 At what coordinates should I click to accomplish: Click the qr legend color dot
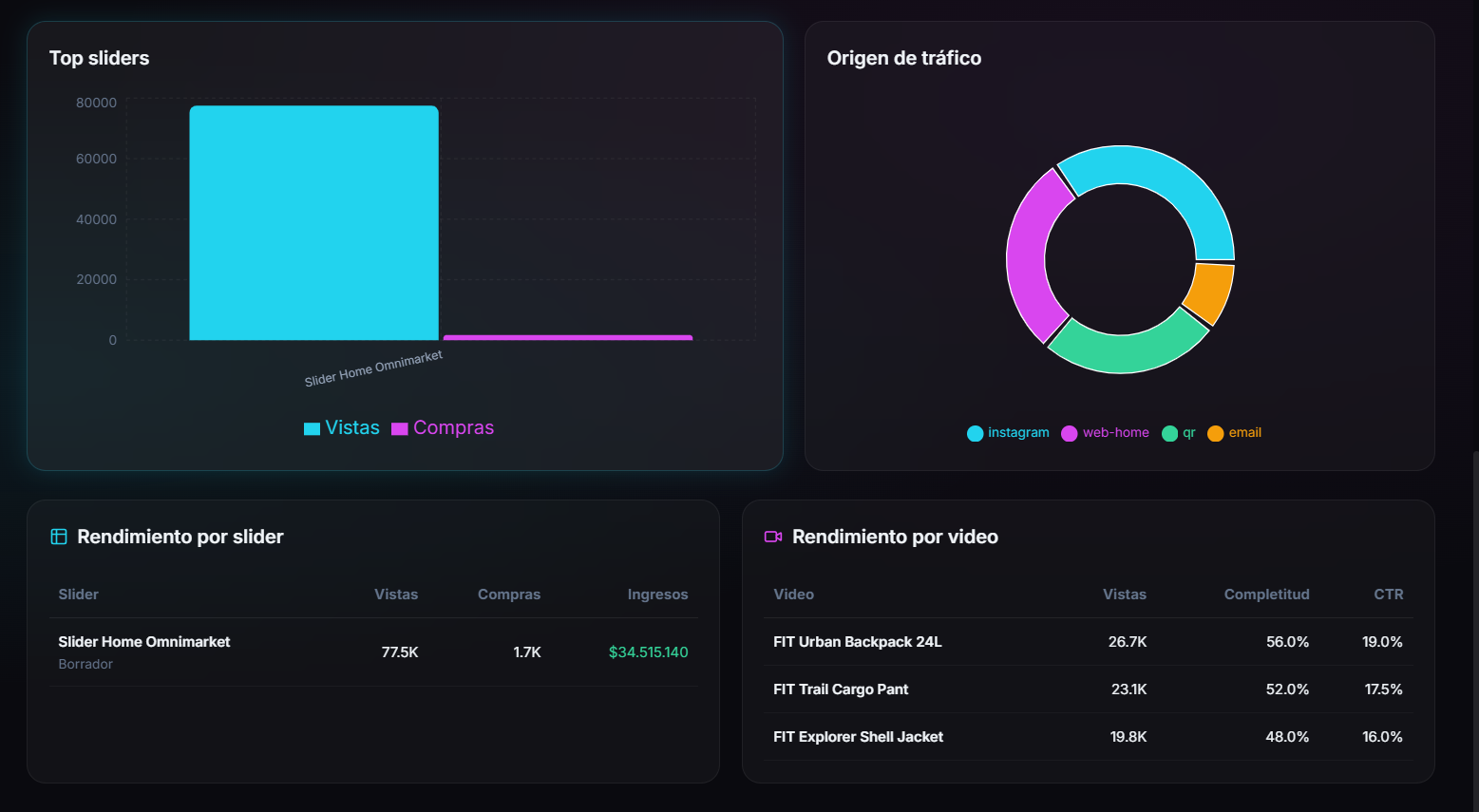[1169, 433]
